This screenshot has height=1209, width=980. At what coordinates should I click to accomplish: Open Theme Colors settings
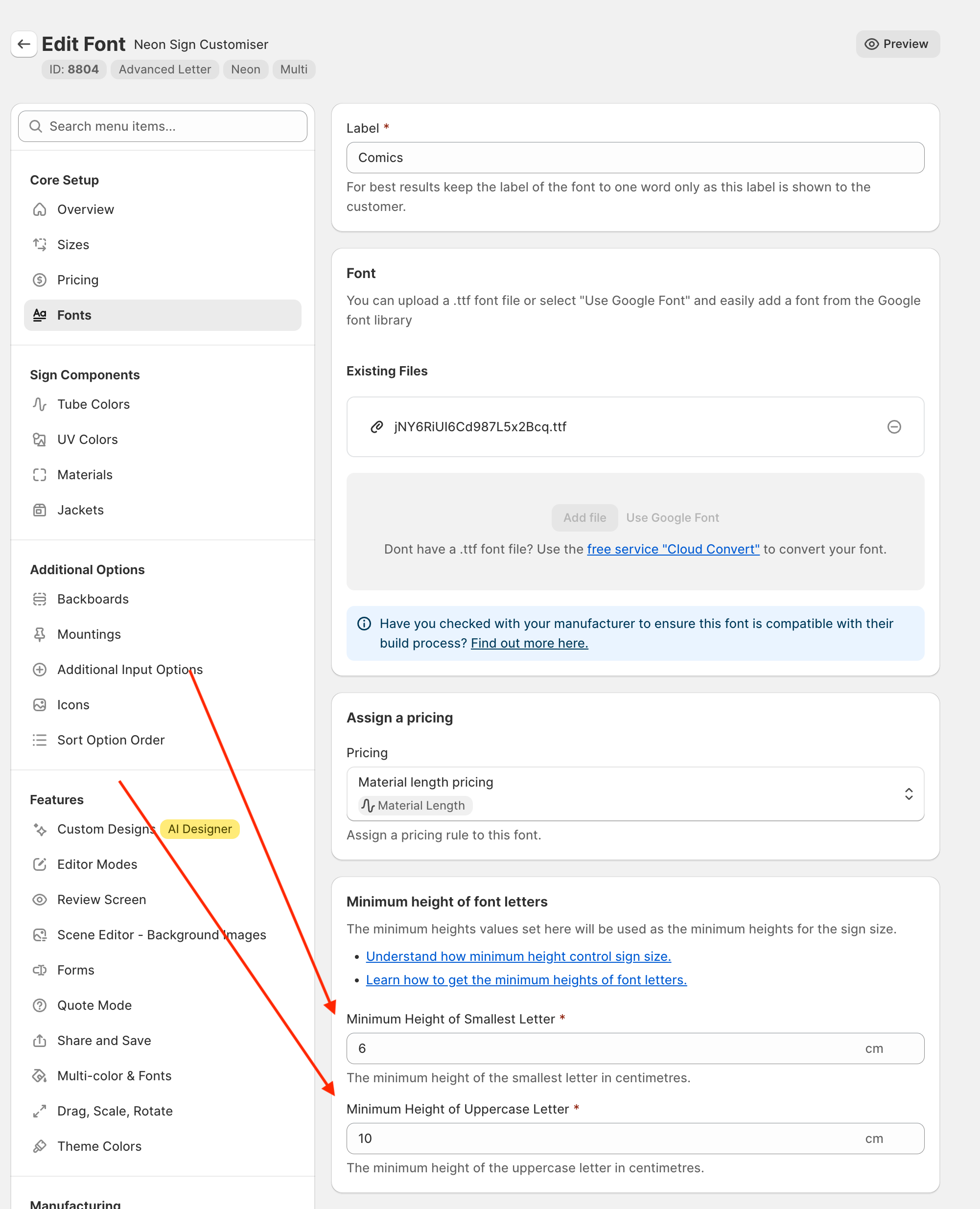point(99,1146)
